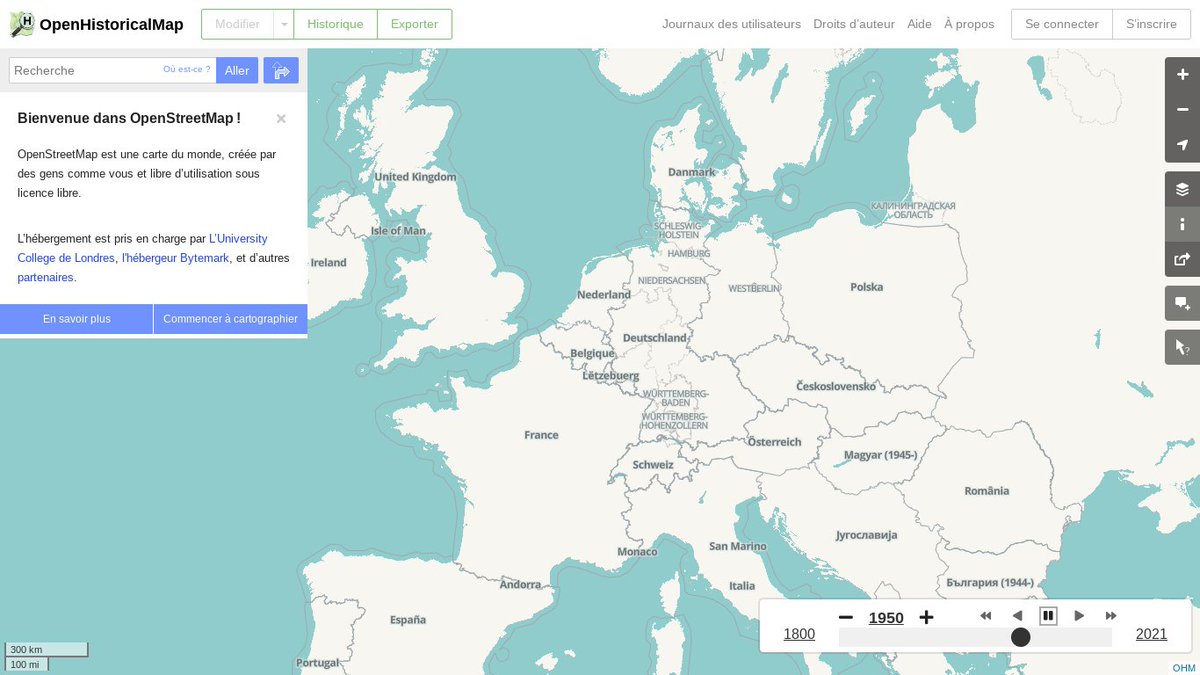Click the Magyar (1945-) label
This screenshot has height=675, width=1200.
(x=881, y=455)
